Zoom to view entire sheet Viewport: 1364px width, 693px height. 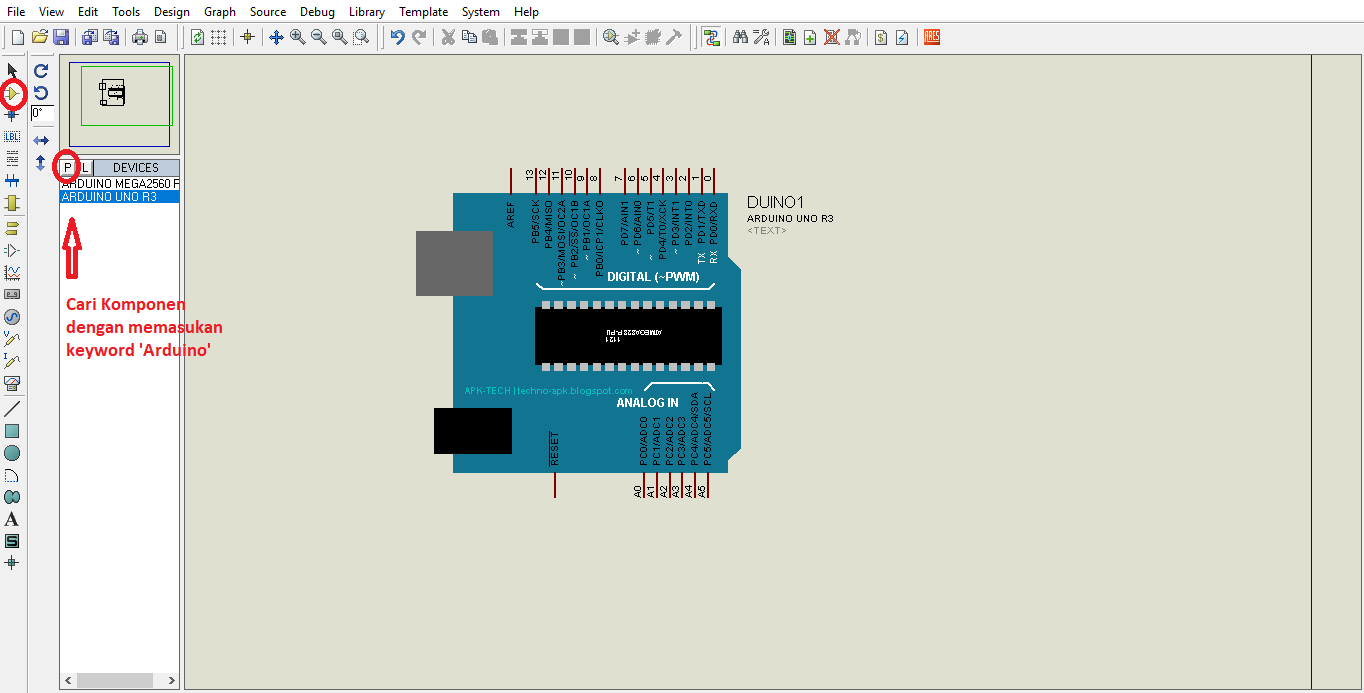point(340,37)
